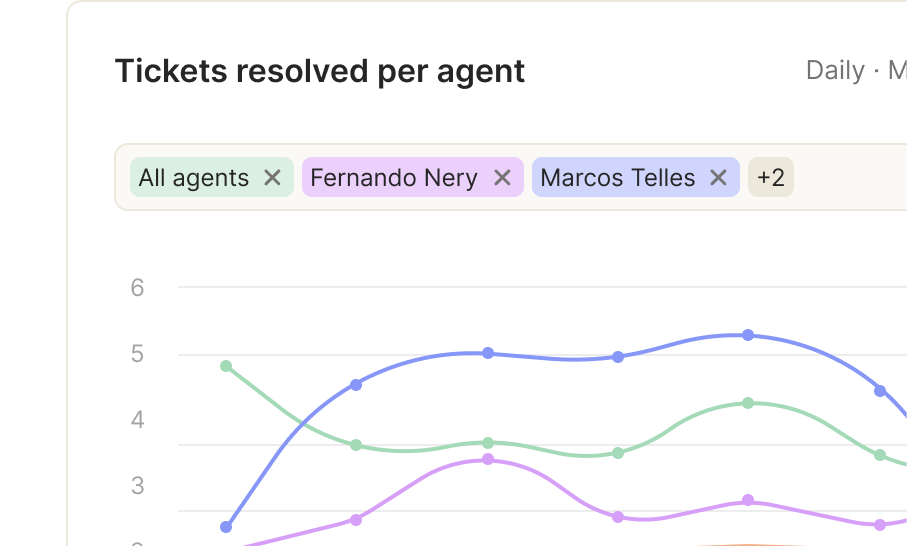Click the second green data point
Viewport: 907px width, 546px height.
[356, 445]
